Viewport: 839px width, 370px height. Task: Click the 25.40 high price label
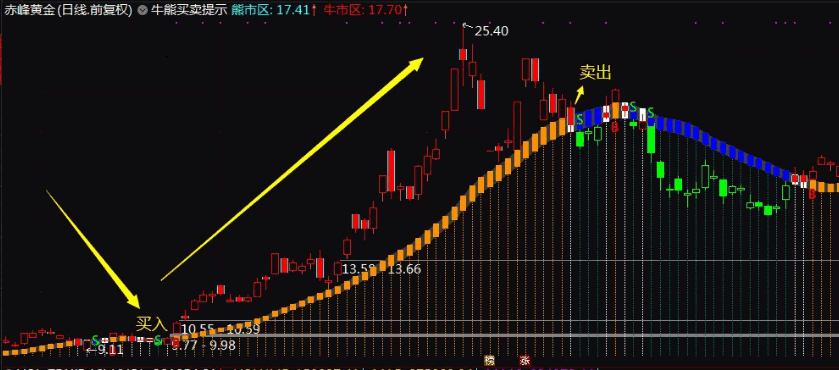point(491,31)
